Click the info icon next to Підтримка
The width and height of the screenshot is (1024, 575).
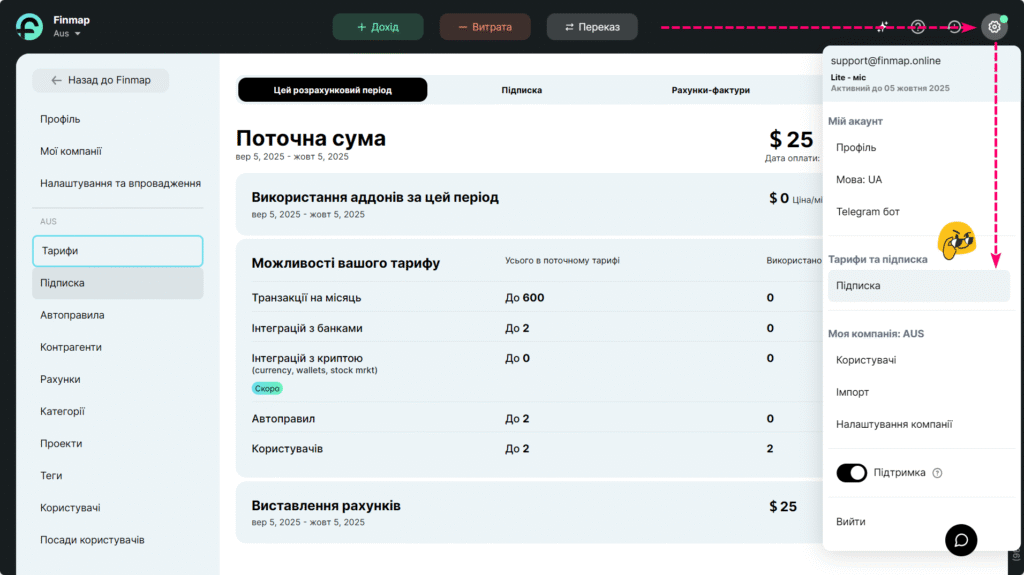point(938,473)
